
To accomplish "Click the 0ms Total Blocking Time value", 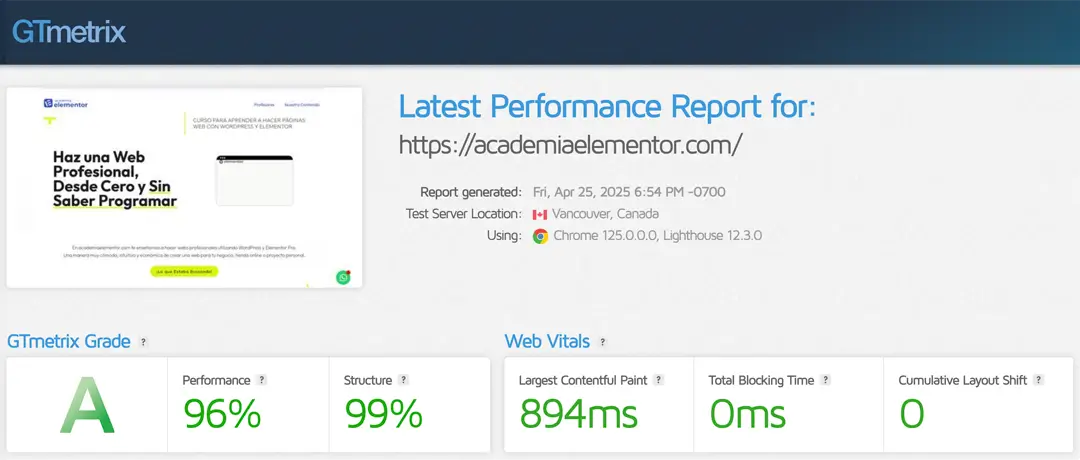I will 748,414.
